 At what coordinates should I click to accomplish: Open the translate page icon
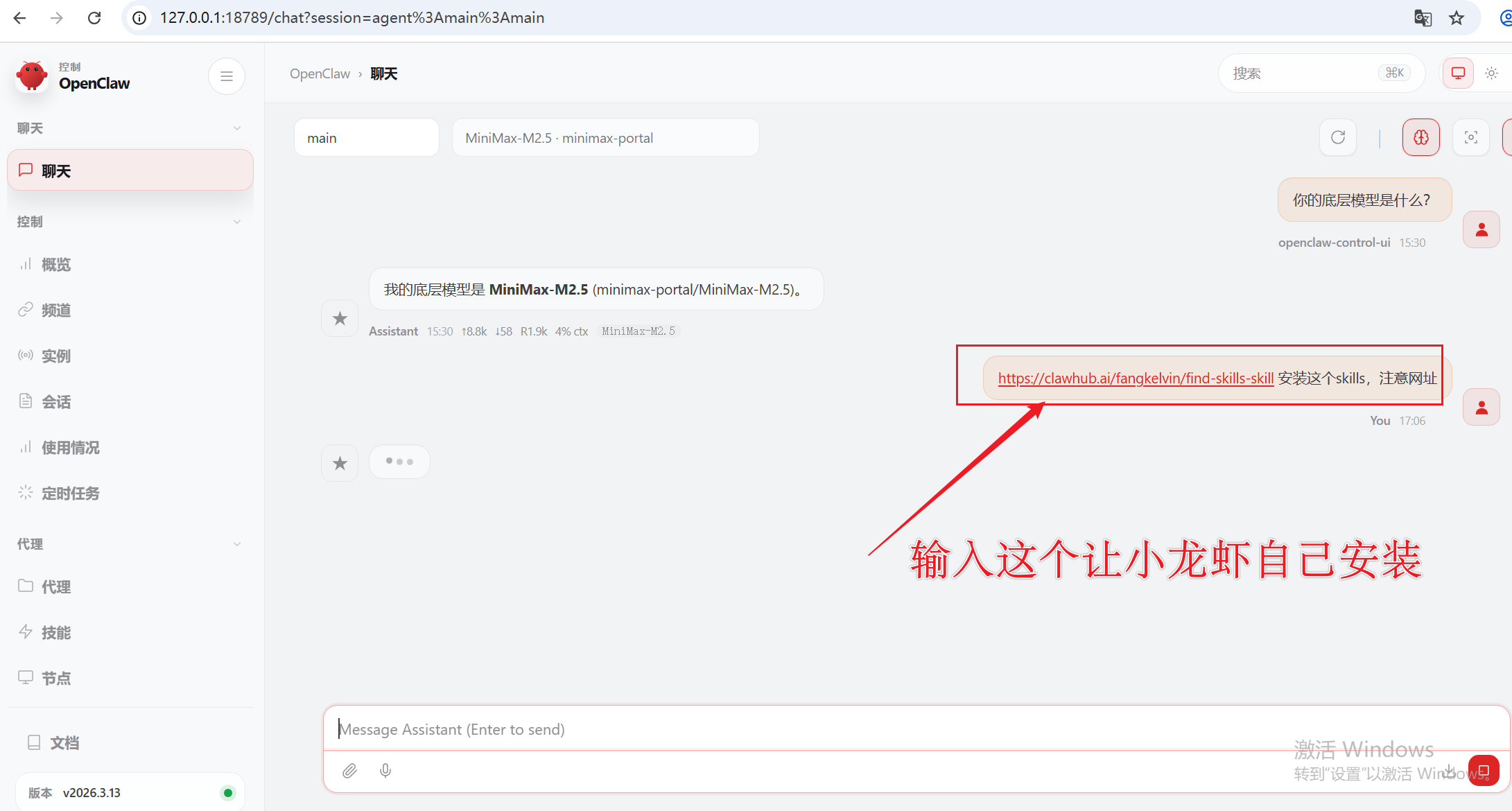point(1423,18)
